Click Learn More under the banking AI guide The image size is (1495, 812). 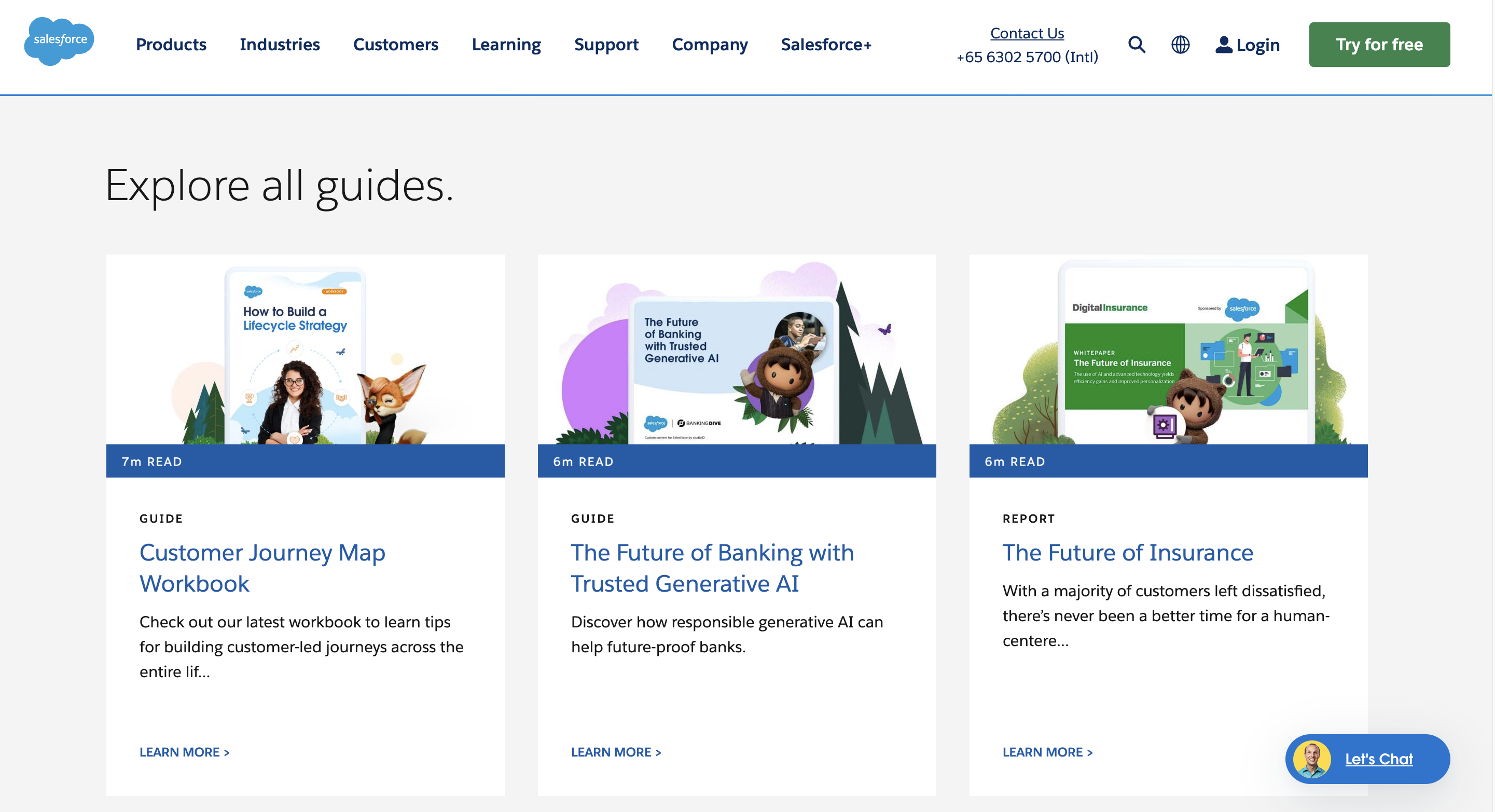[x=616, y=752]
